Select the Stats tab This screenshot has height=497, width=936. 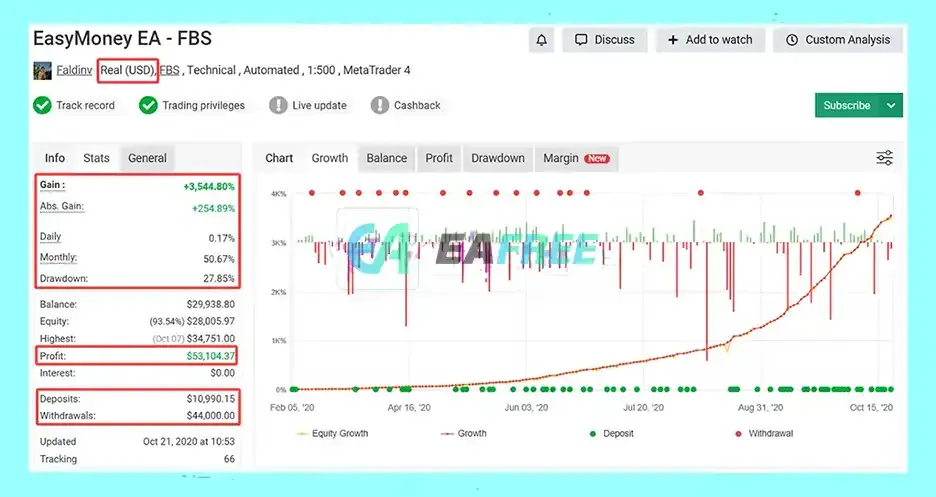click(96, 159)
